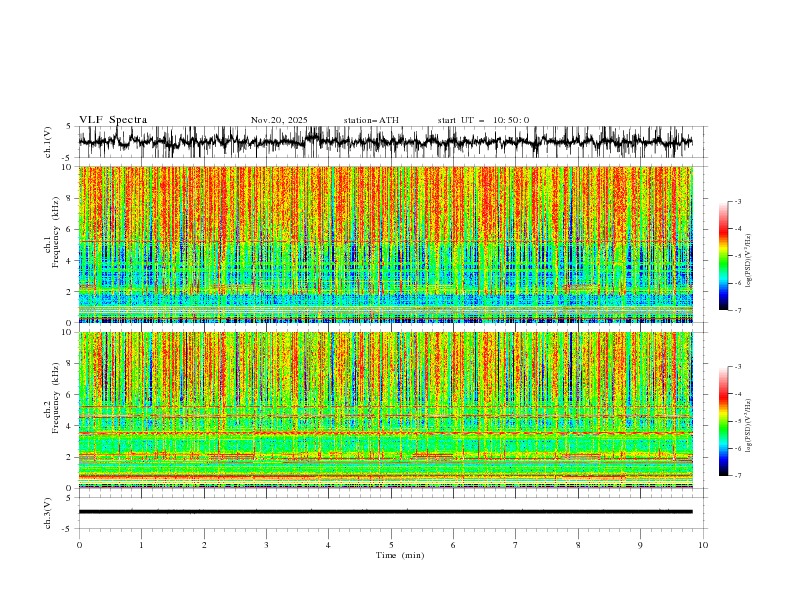Click the "8" kHz tick on ch.1 frequency axis
The image size is (792, 612).
click(69, 198)
